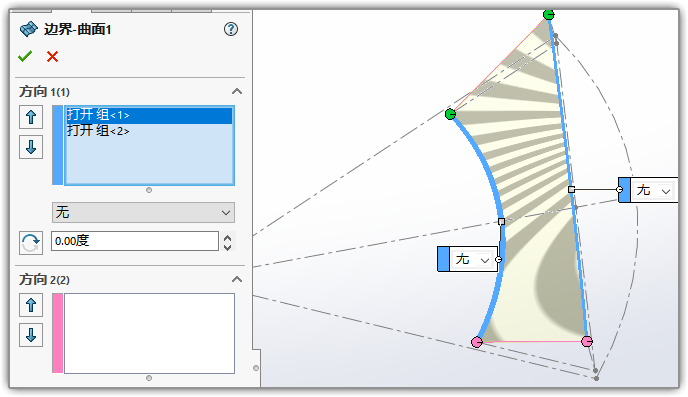Cancel the feature with red X
The image size is (688, 397).
tap(53, 57)
